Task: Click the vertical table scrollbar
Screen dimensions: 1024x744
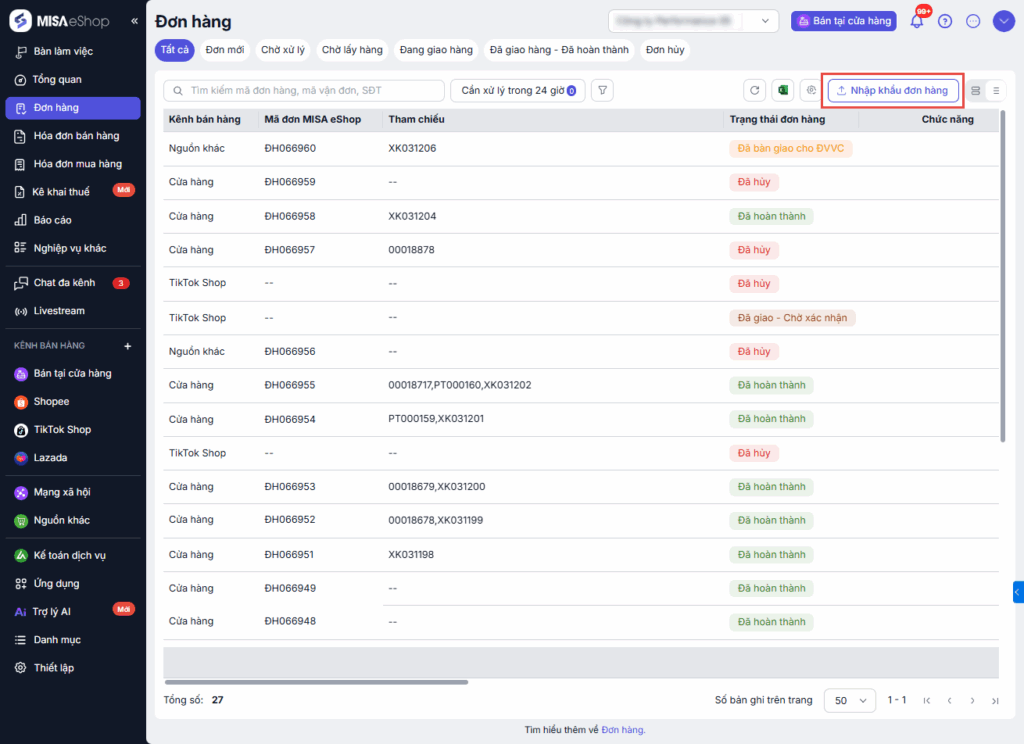Action: [1002, 276]
